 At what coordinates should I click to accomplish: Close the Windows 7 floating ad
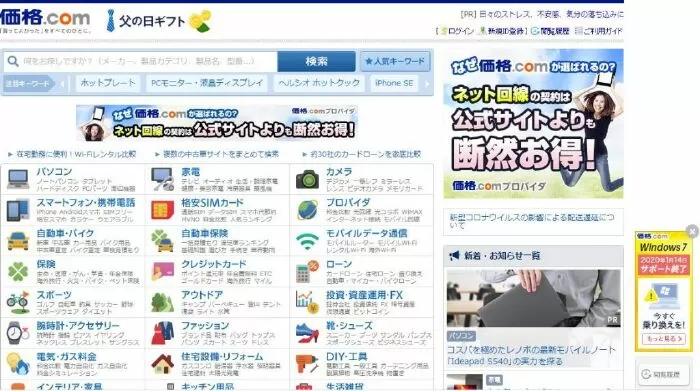click(692, 231)
